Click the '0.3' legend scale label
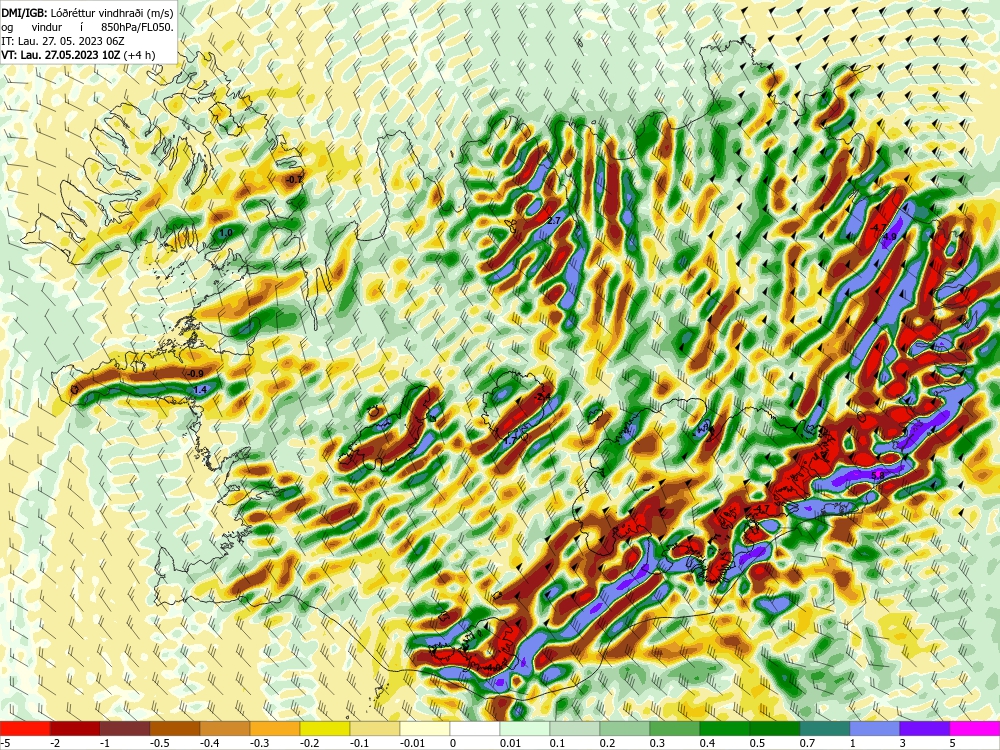This screenshot has height=750, width=1000. click(x=658, y=743)
